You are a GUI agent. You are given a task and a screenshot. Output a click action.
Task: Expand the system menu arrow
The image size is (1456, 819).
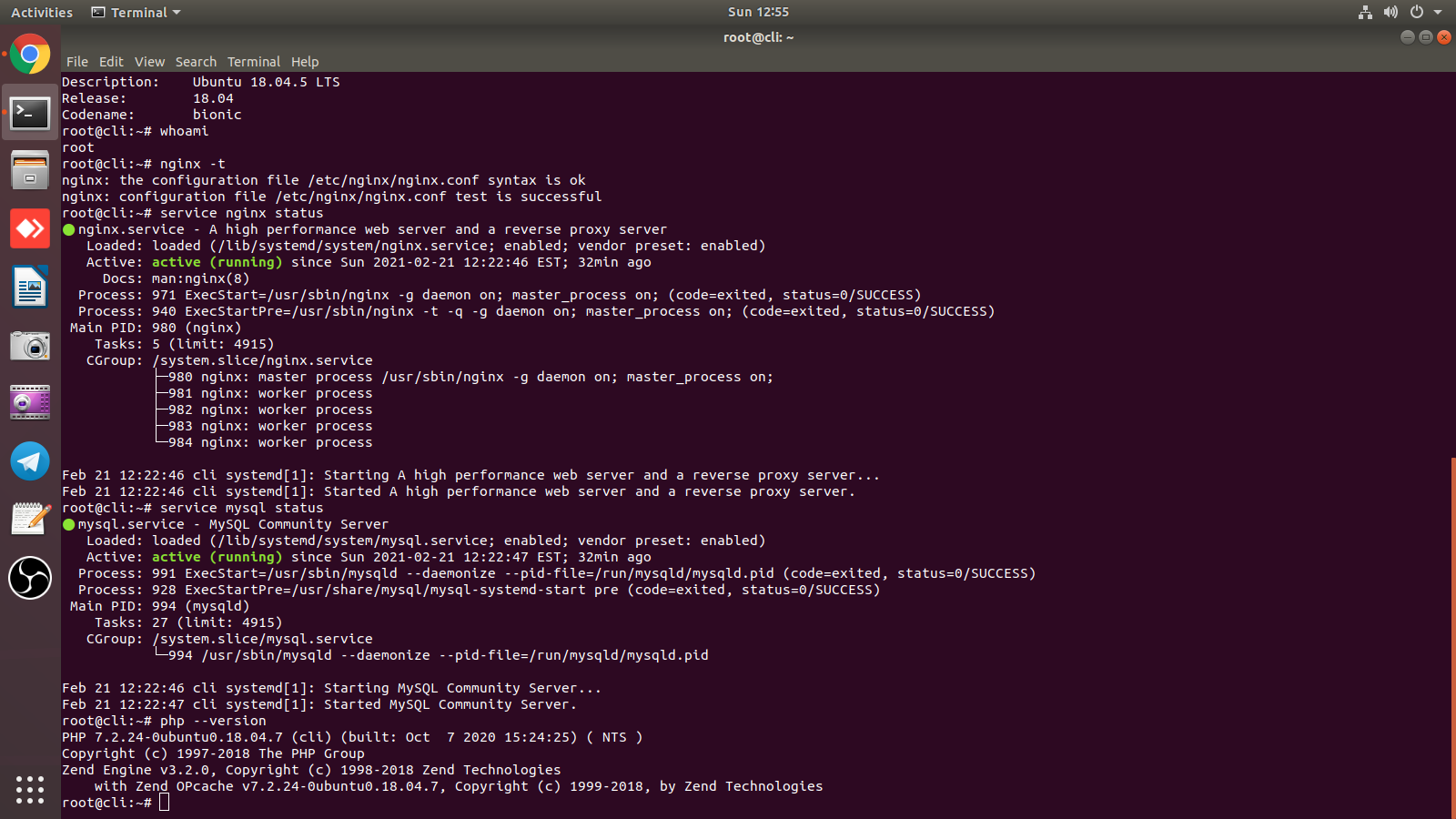pyautogui.click(x=1438, y=13)
